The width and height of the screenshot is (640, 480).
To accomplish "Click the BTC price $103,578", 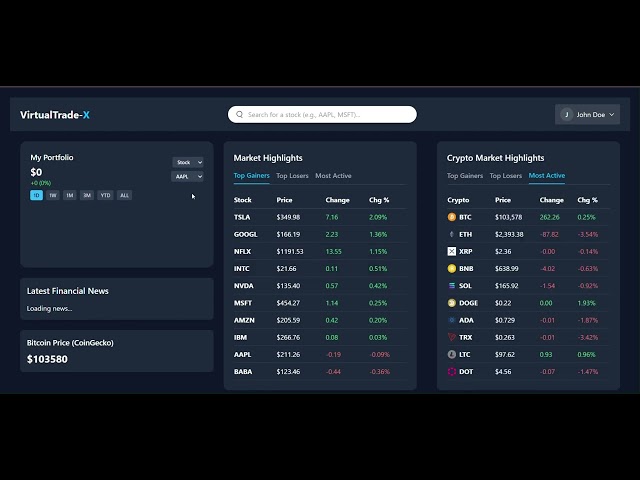I will [509, 217].
